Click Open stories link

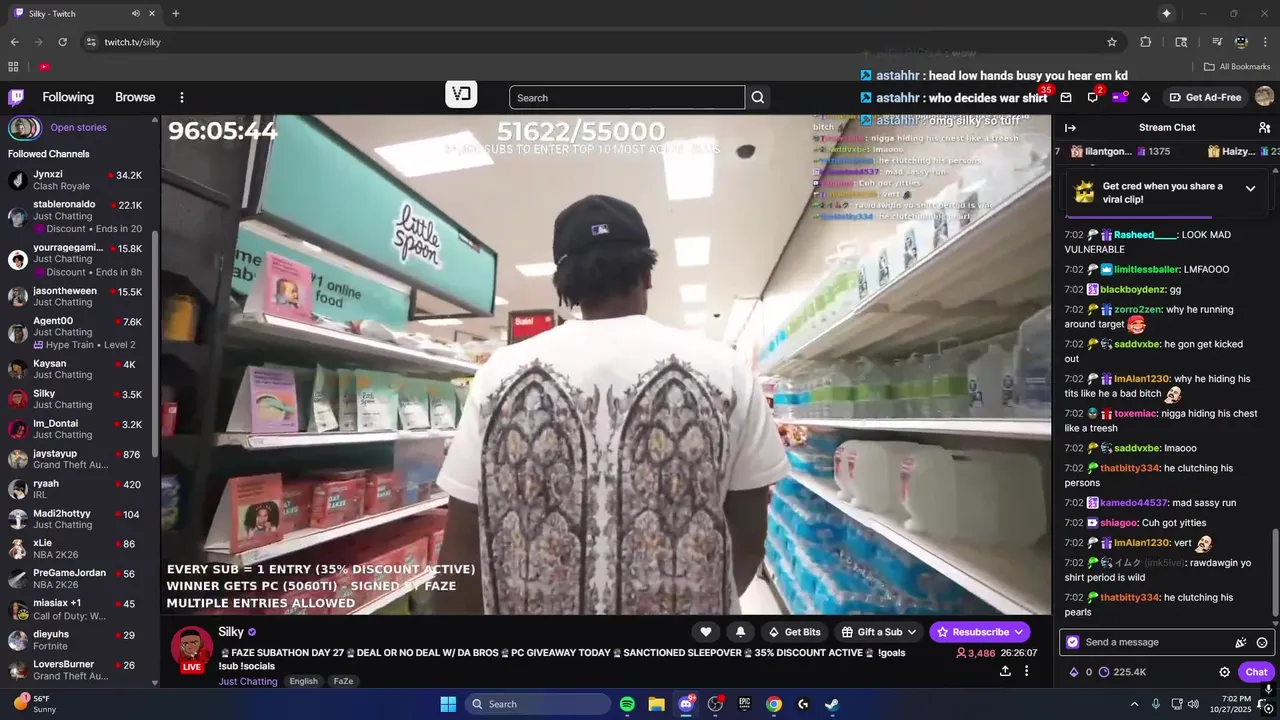click(x=78, y=127)
